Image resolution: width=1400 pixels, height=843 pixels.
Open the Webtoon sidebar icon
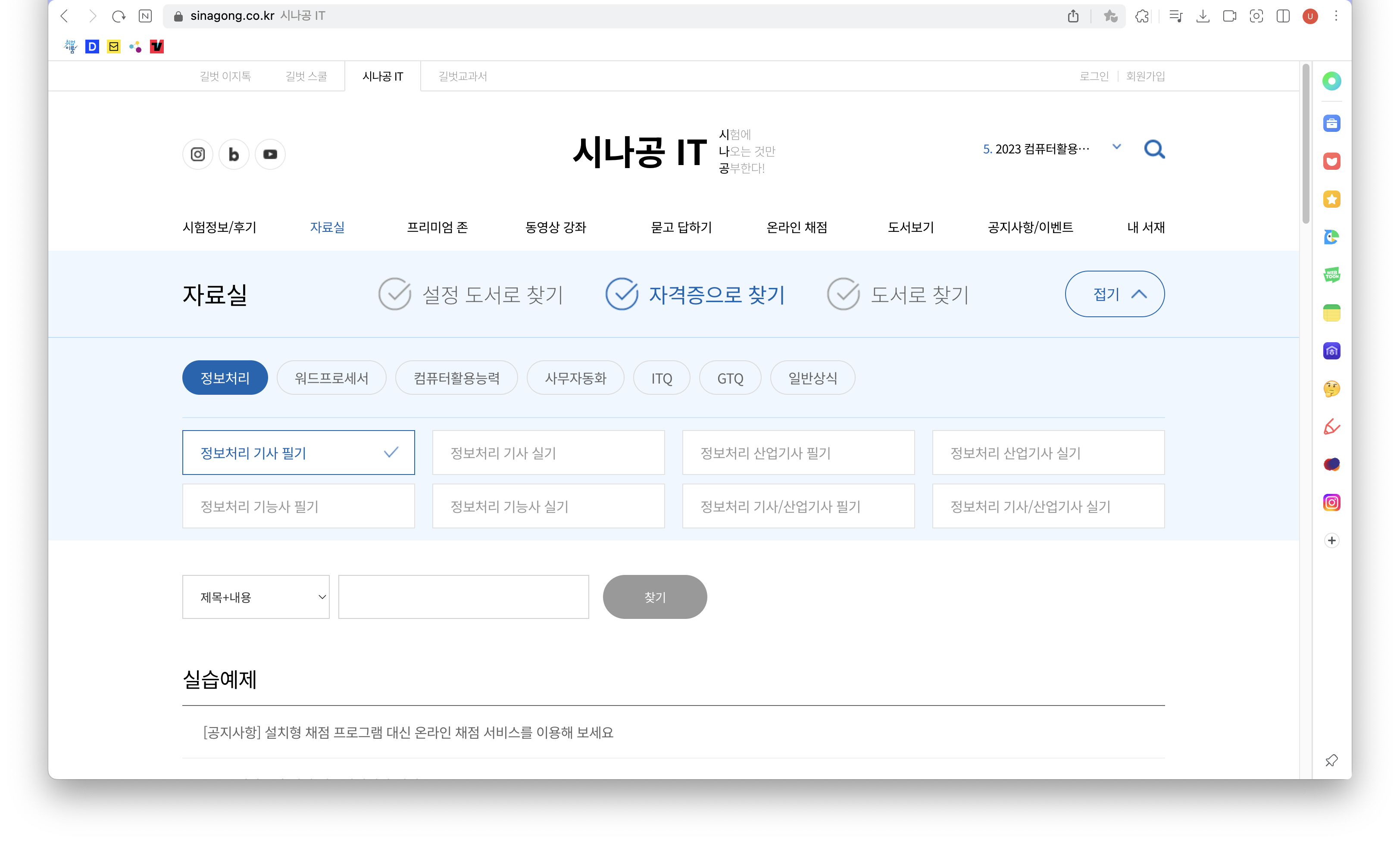pos(1331,275)
